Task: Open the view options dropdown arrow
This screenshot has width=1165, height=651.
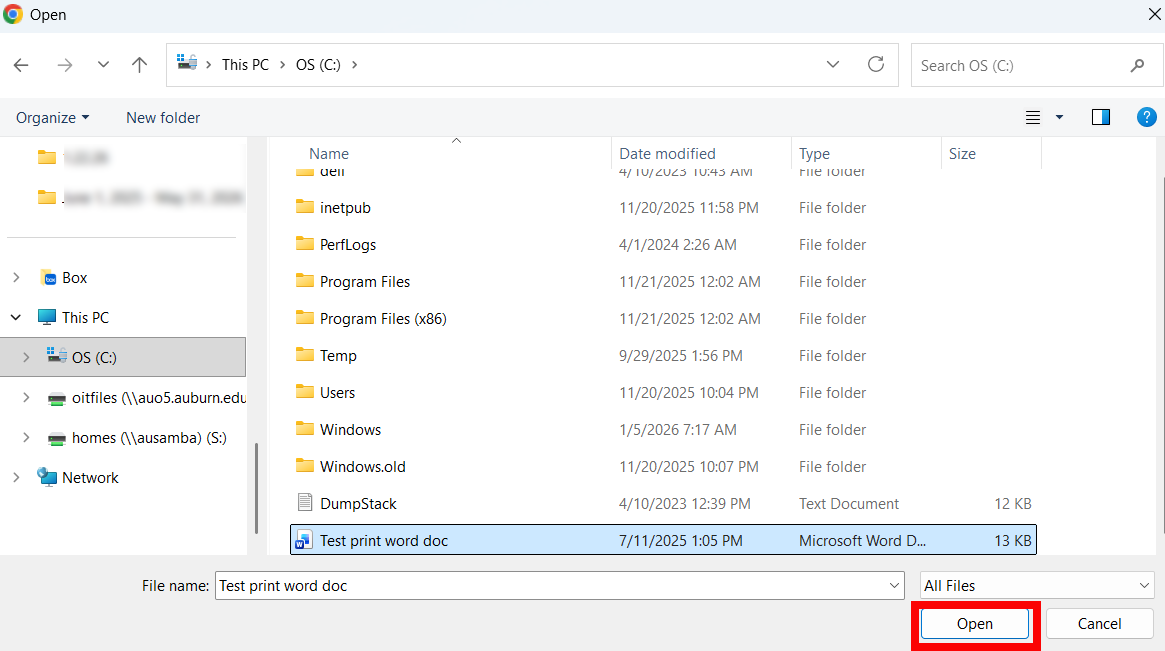Action: click(1059, 117)
